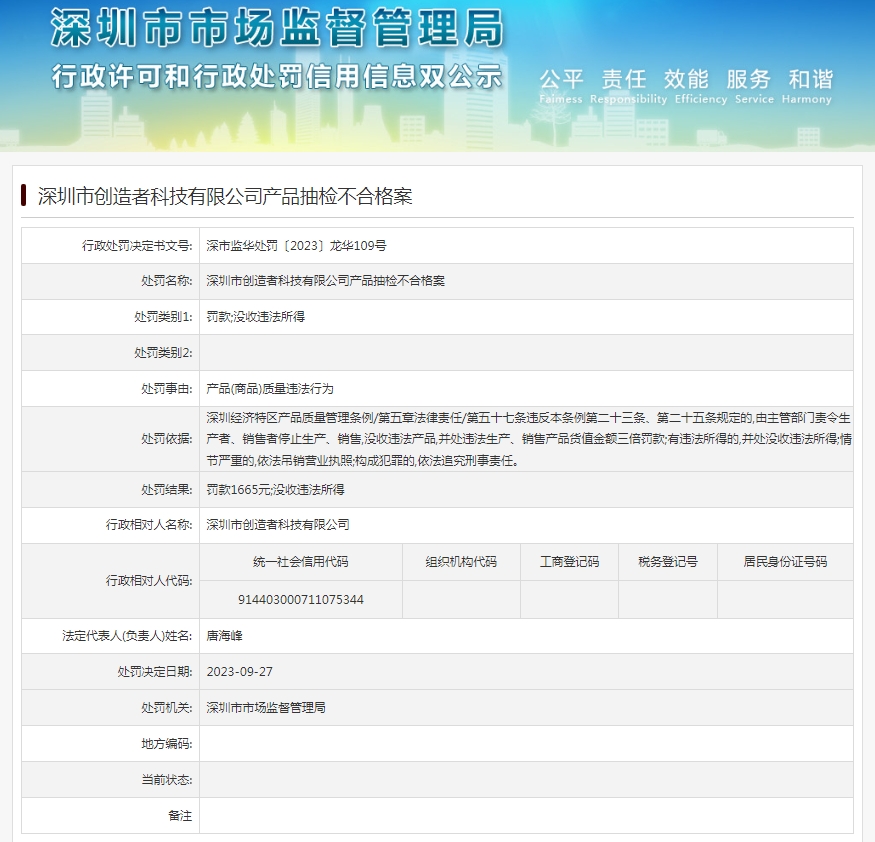
Task: Click the 工商登记码 column header
Action: [569, 562]
